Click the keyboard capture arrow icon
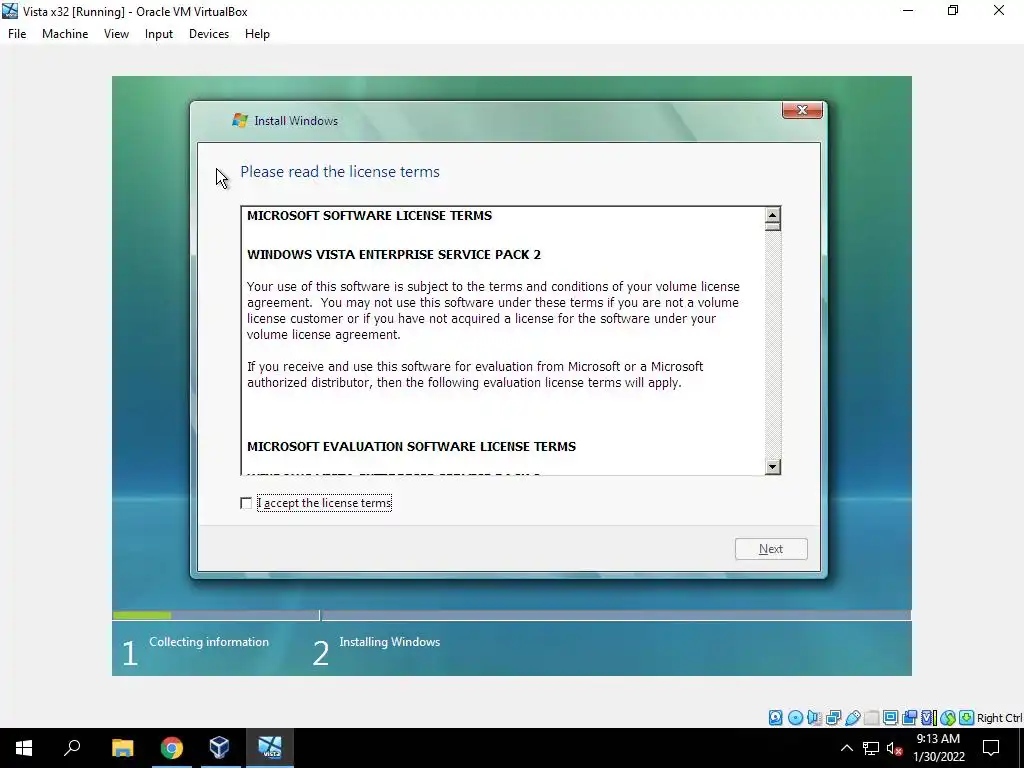Viewport: 1024px width, 768px height. 967,718
